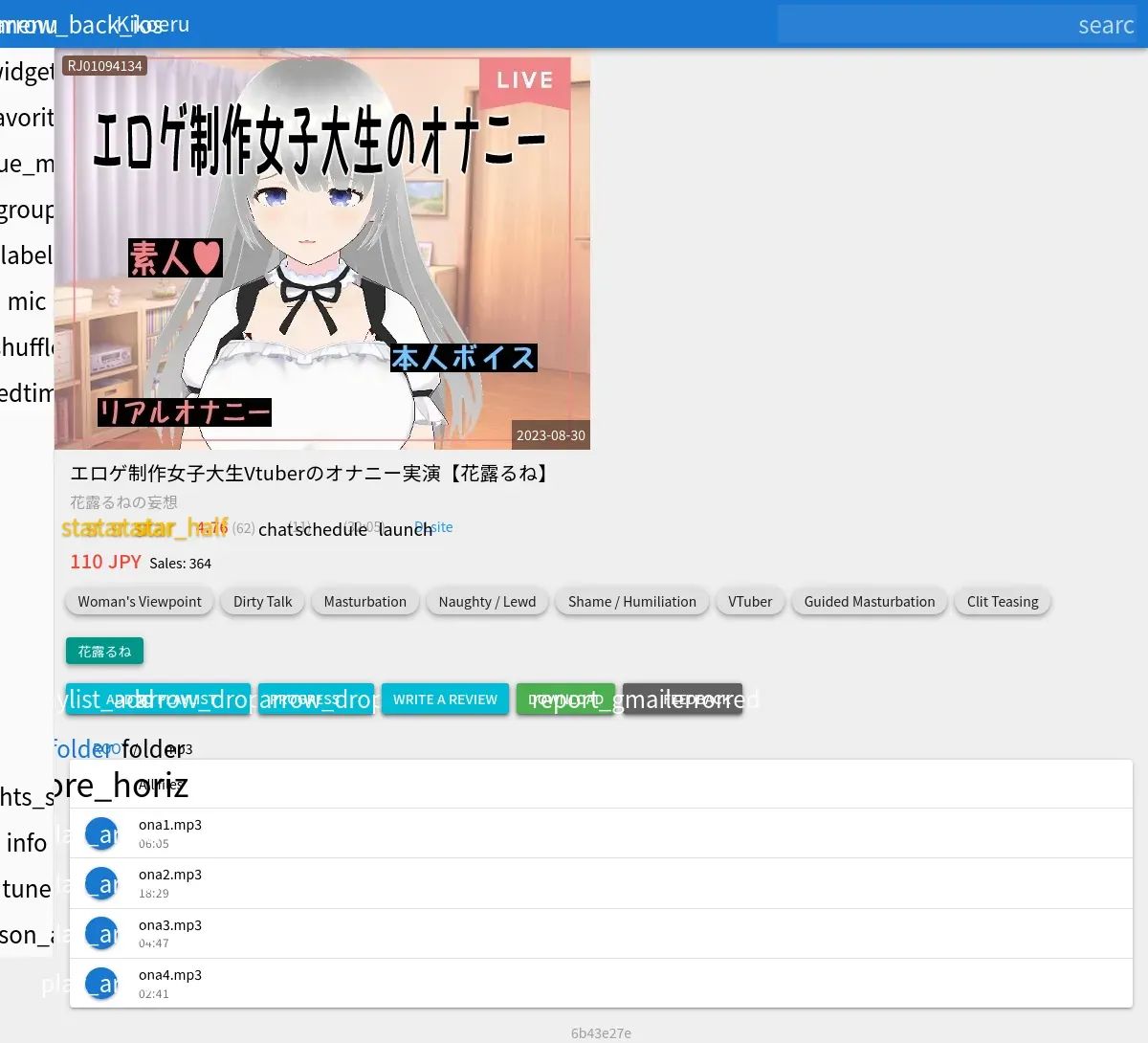Select the Naughty / Lewd tag

coord(488,602)
